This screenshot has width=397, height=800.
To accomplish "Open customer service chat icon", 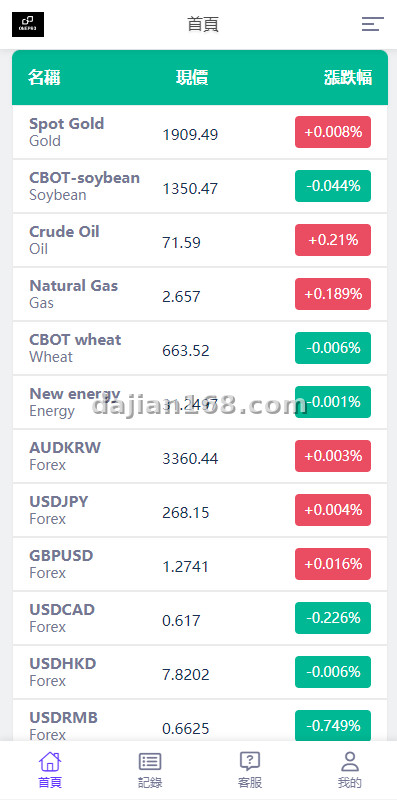I will [250, 762].
